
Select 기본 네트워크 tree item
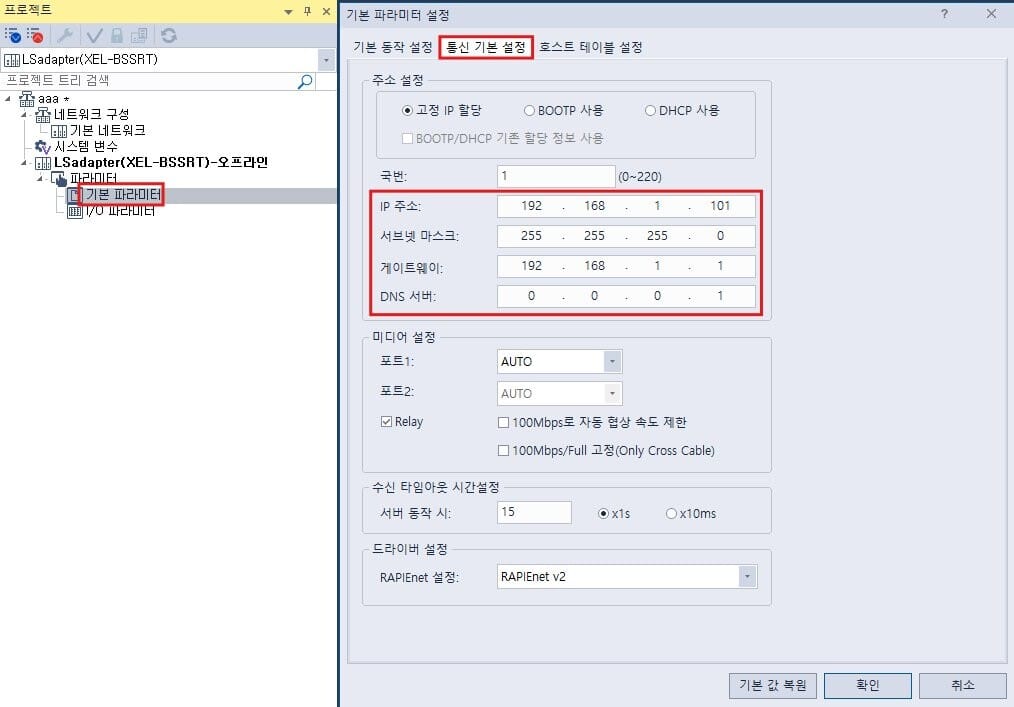pos(107,131)
